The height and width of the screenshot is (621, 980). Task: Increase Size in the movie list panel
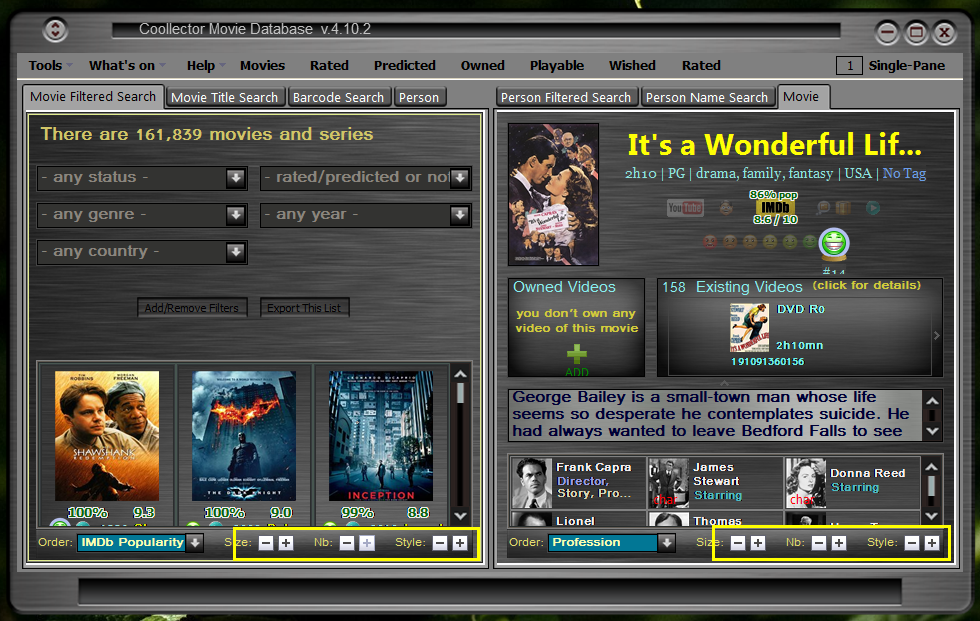286,543
